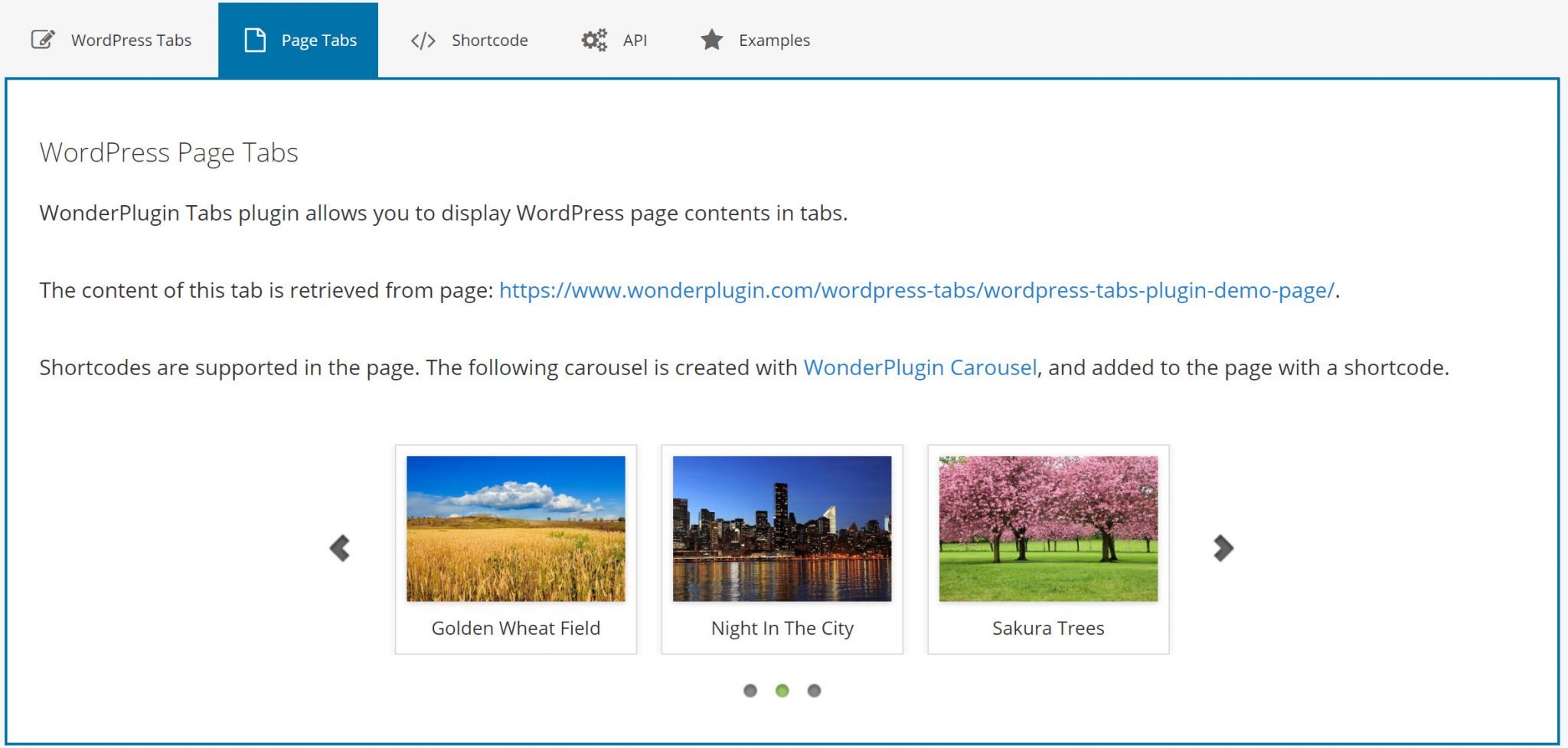The image size is (1568, 748).
Task: Click the Golden Wheat Field image
Action: point(515,529)
